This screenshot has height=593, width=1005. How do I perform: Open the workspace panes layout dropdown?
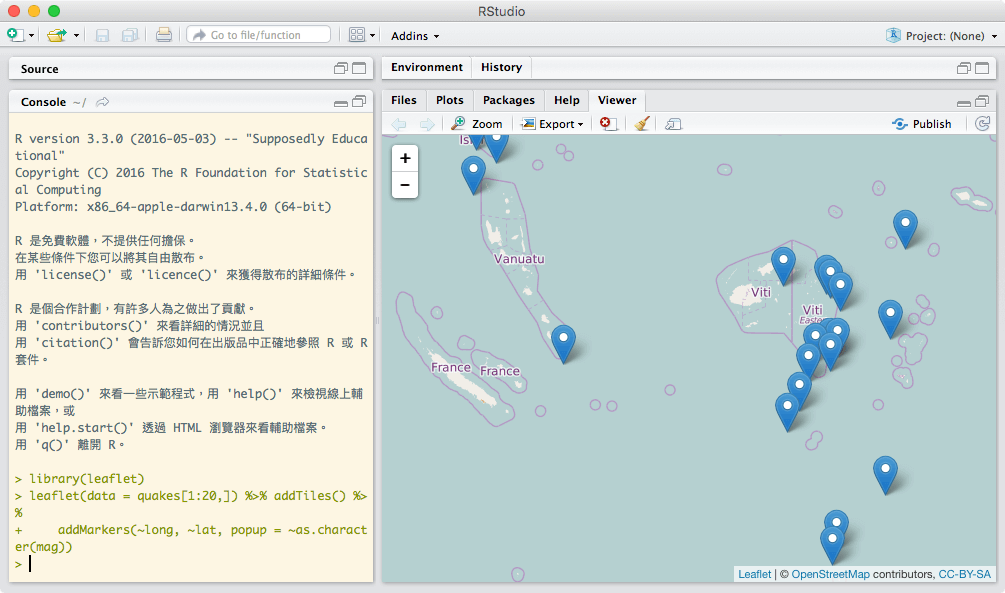[362, 35]
